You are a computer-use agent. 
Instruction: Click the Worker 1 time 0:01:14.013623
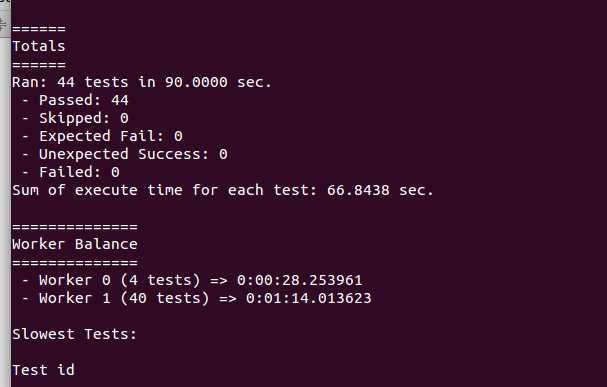(309, 298)
